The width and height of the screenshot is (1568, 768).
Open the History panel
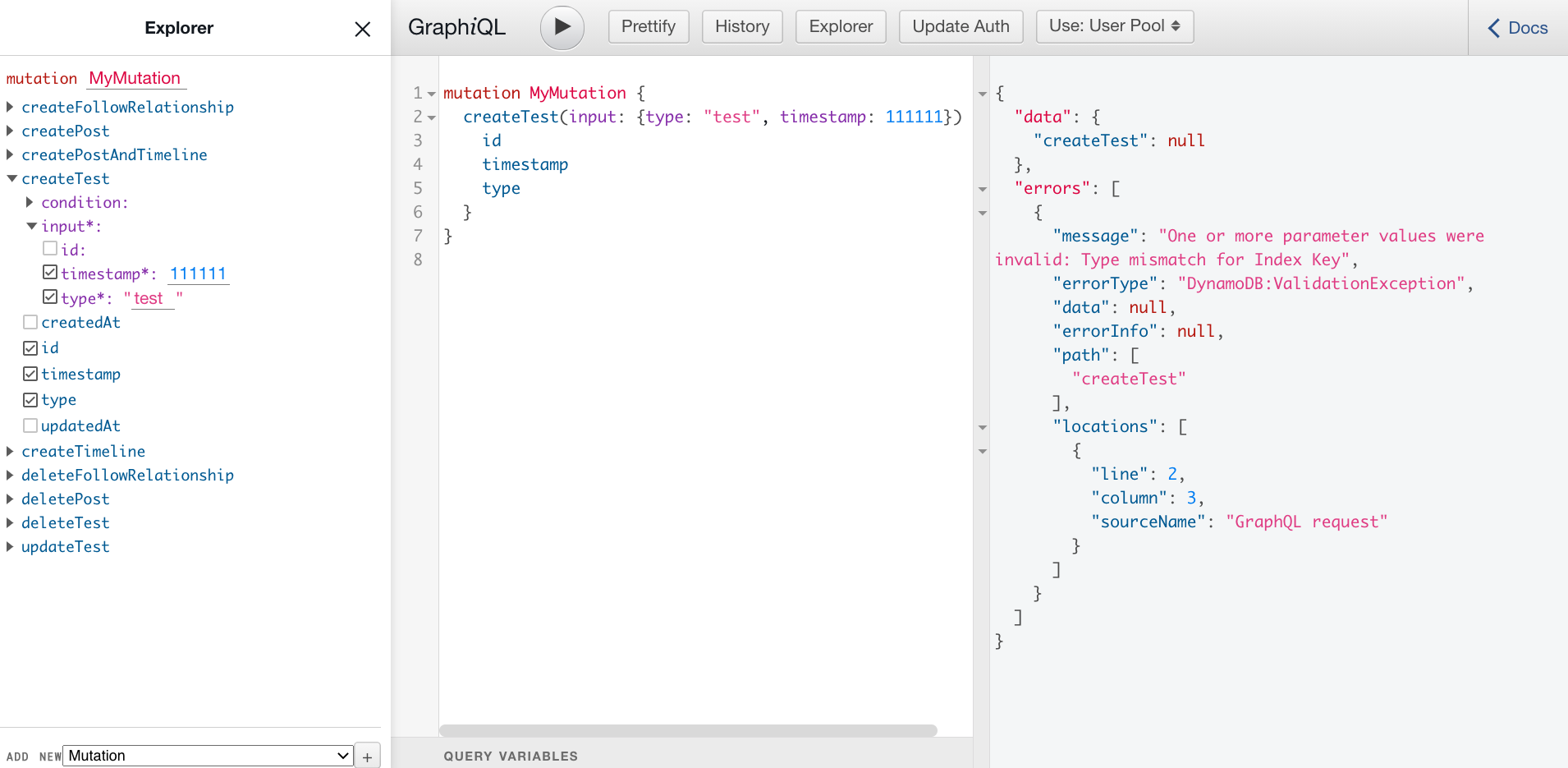(x=742, y=26)
